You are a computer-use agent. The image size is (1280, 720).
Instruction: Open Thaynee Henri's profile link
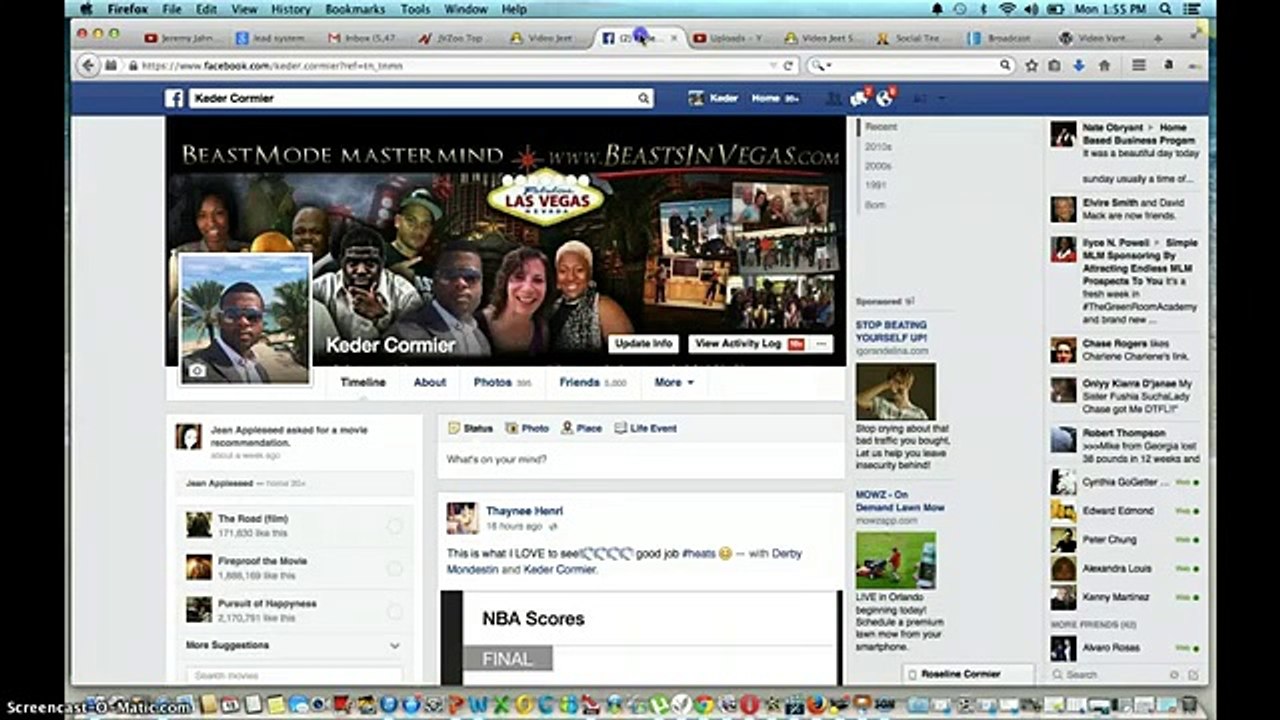[x=524, y=511]
